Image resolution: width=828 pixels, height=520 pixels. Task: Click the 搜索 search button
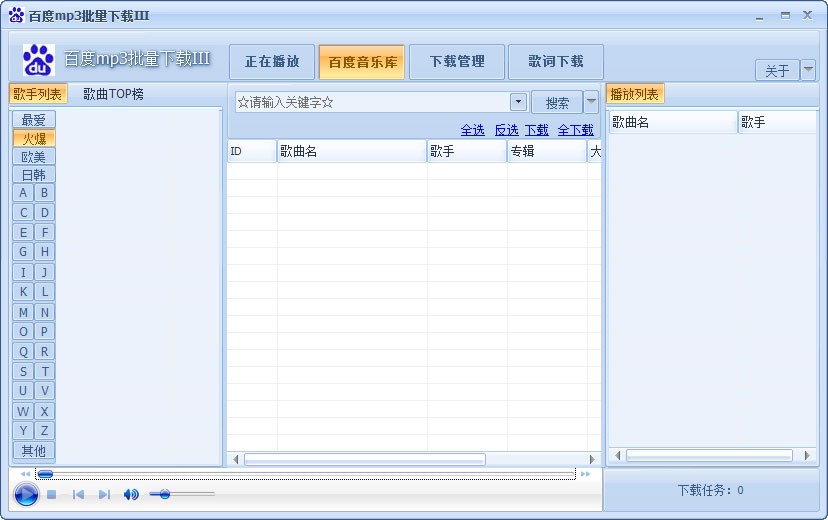557,102
